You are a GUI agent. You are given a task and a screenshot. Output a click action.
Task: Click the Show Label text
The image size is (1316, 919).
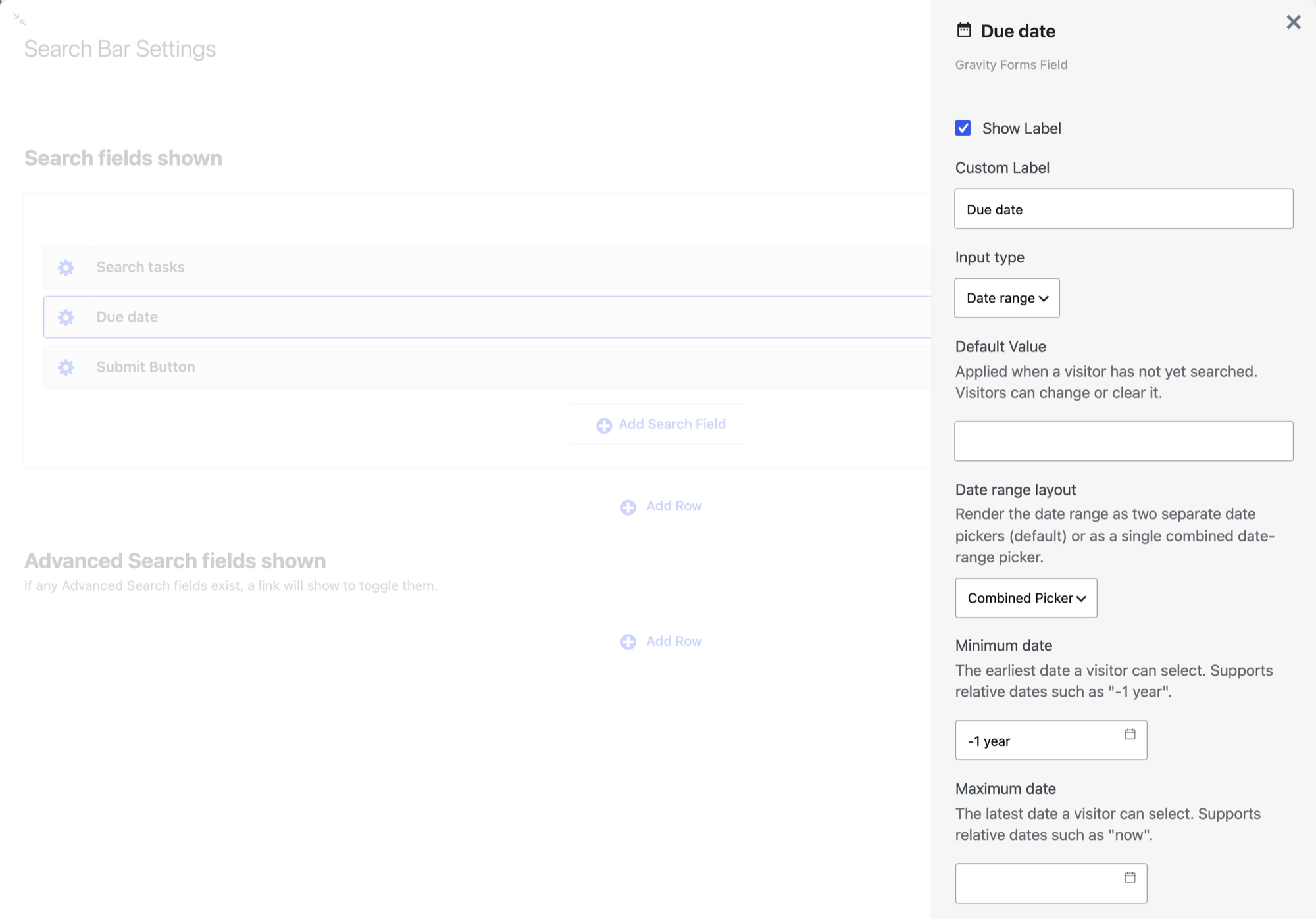click(x=1021, y=128)
